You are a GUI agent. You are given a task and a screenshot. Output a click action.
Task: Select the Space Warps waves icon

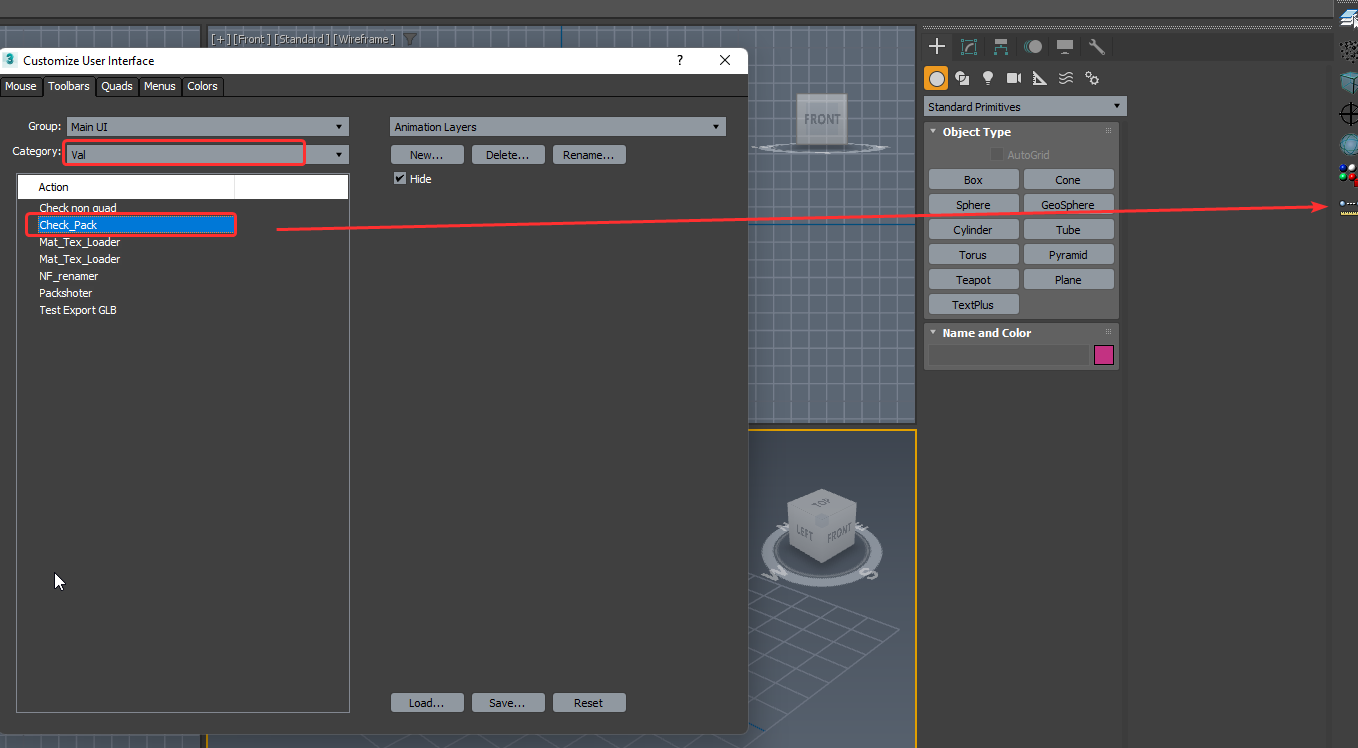click(x=1066, y=78)
